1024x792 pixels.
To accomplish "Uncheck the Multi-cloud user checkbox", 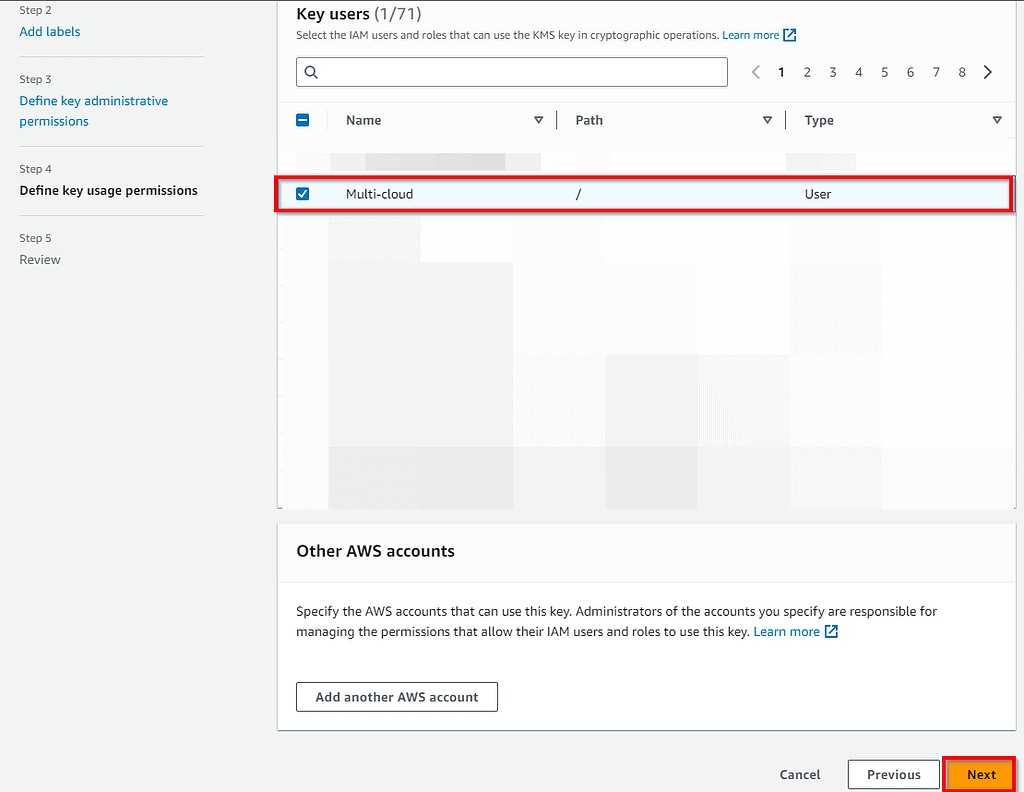I will coord(302,193).
